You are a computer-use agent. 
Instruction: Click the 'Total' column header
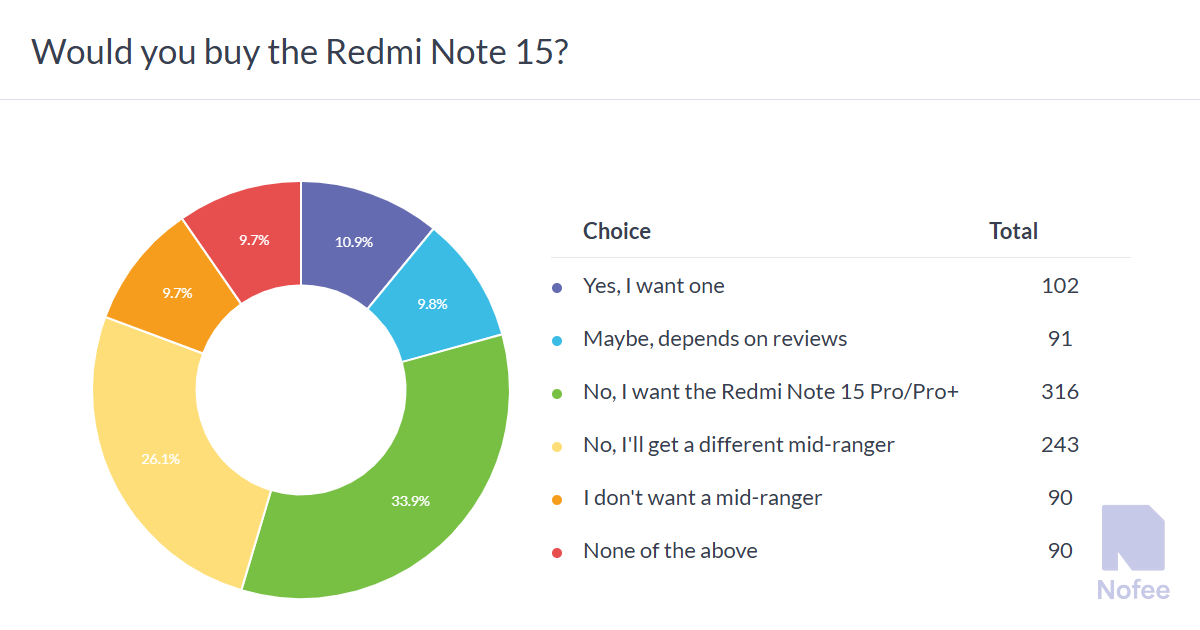[1013, 231]
